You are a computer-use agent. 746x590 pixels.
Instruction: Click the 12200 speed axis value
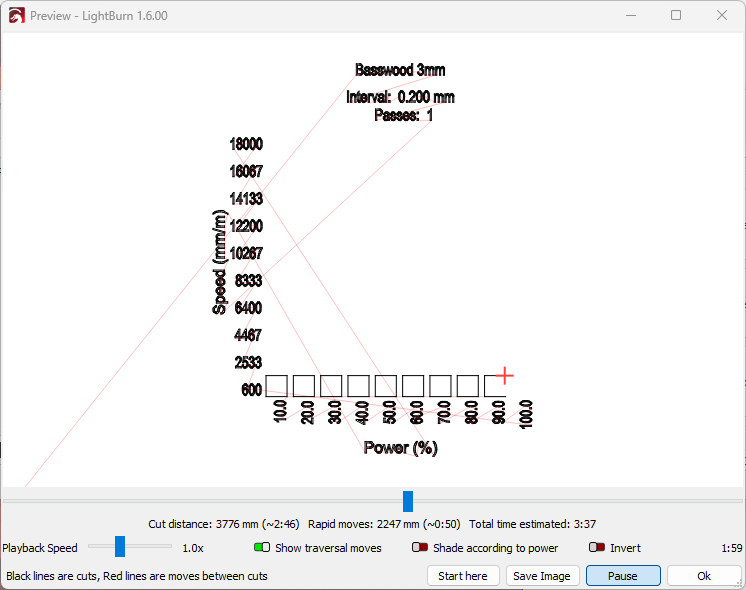[246, 226]
